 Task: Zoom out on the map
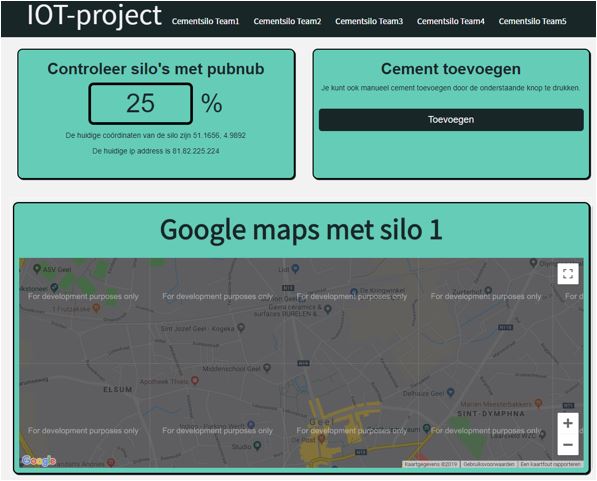coord(568,444)
